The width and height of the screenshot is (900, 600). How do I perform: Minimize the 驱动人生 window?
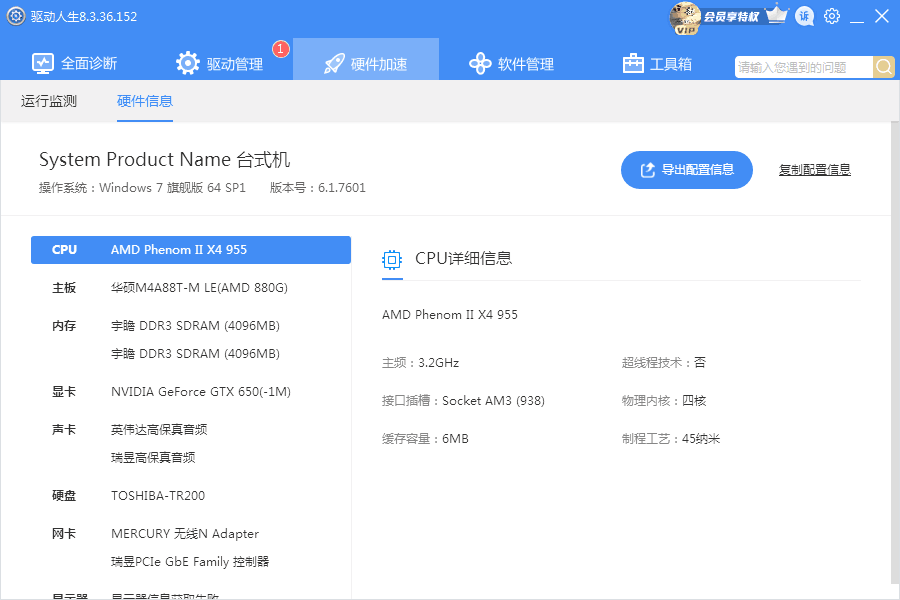click(857, 17)
